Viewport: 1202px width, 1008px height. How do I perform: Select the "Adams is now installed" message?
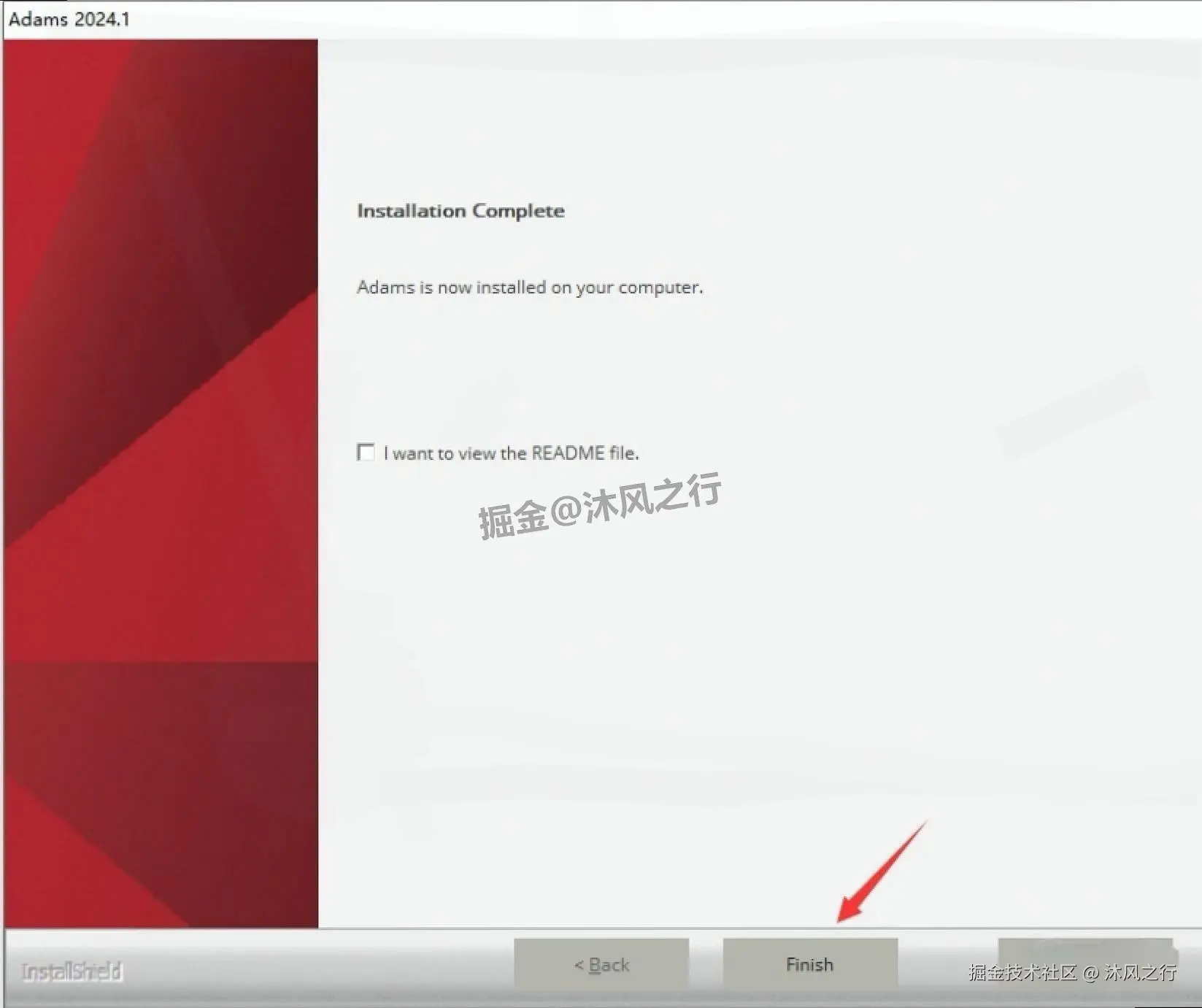530,288
